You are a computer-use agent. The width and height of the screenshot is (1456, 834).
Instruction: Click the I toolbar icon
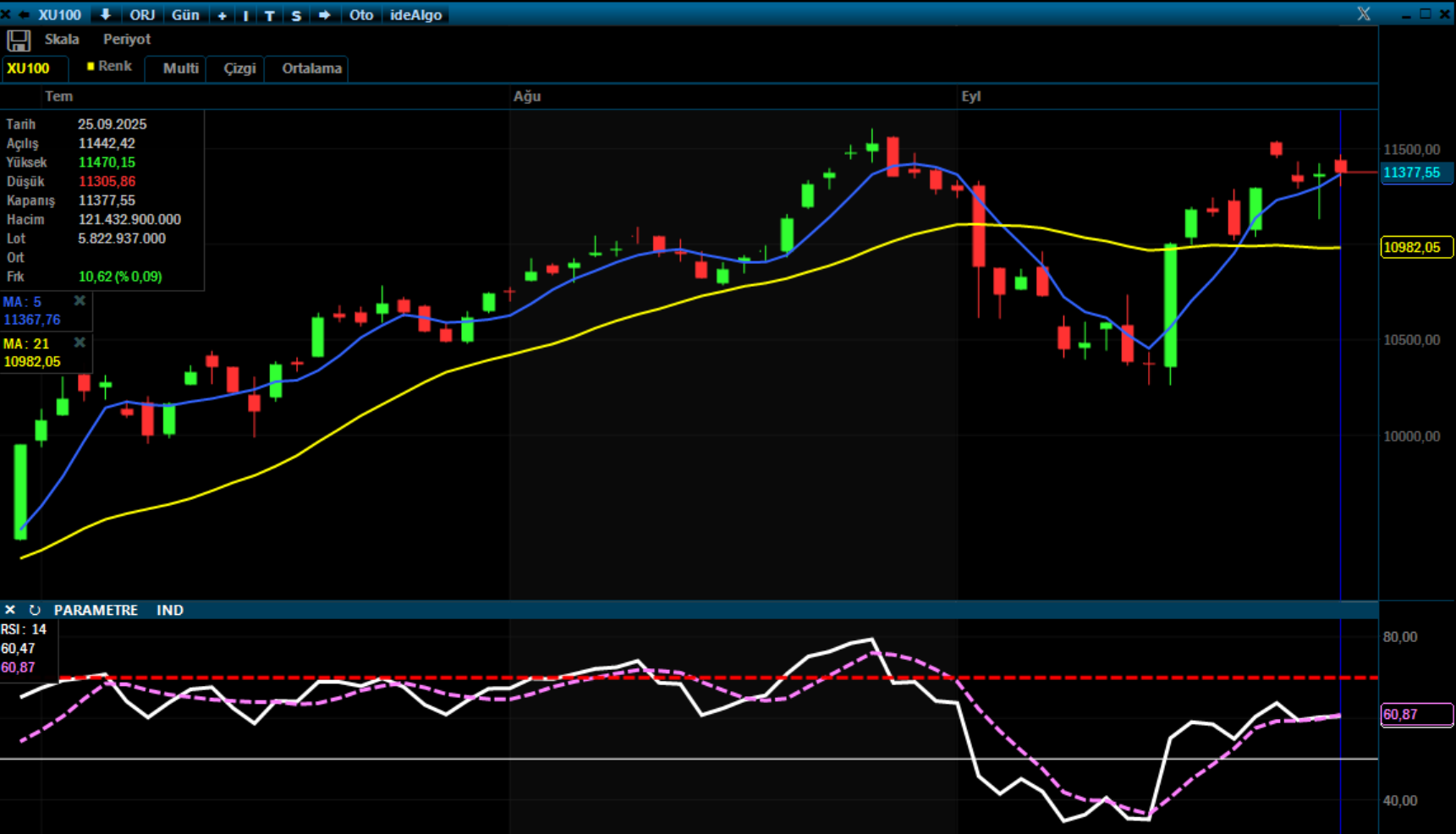point(245,15)
